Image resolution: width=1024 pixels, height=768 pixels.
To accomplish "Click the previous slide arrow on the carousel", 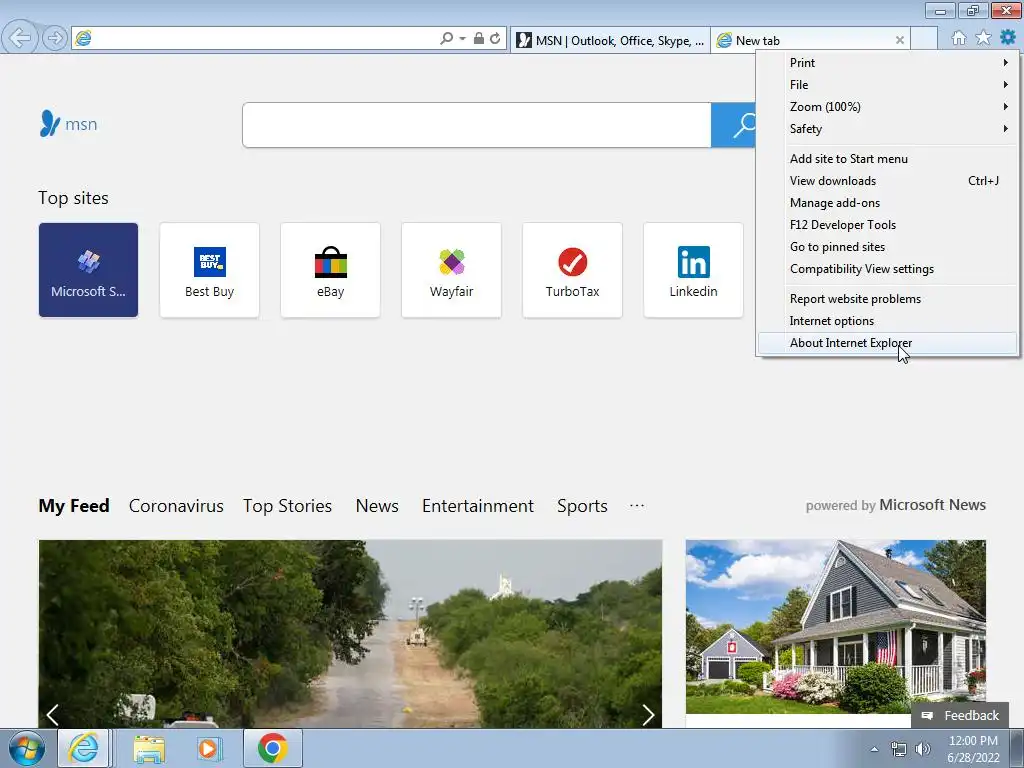I will coord(53,715).
